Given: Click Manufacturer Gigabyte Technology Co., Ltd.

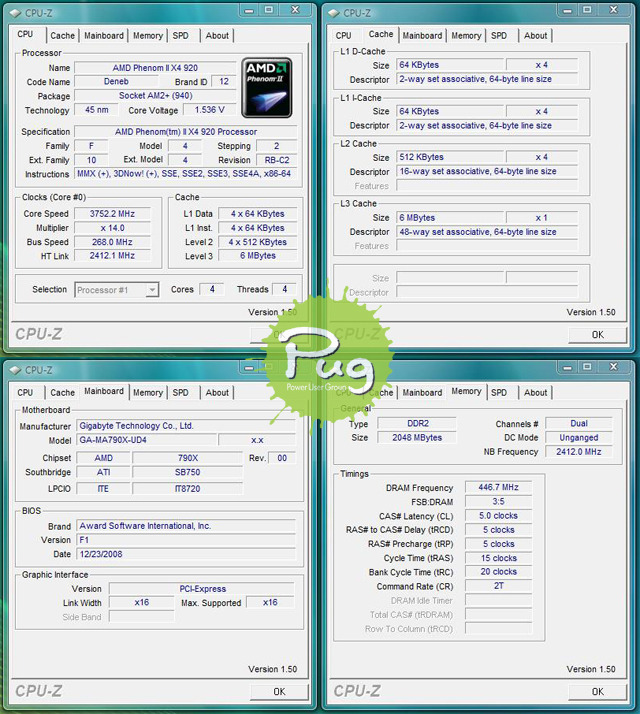Looking at the screenshot, I should [x=186, y=426].
